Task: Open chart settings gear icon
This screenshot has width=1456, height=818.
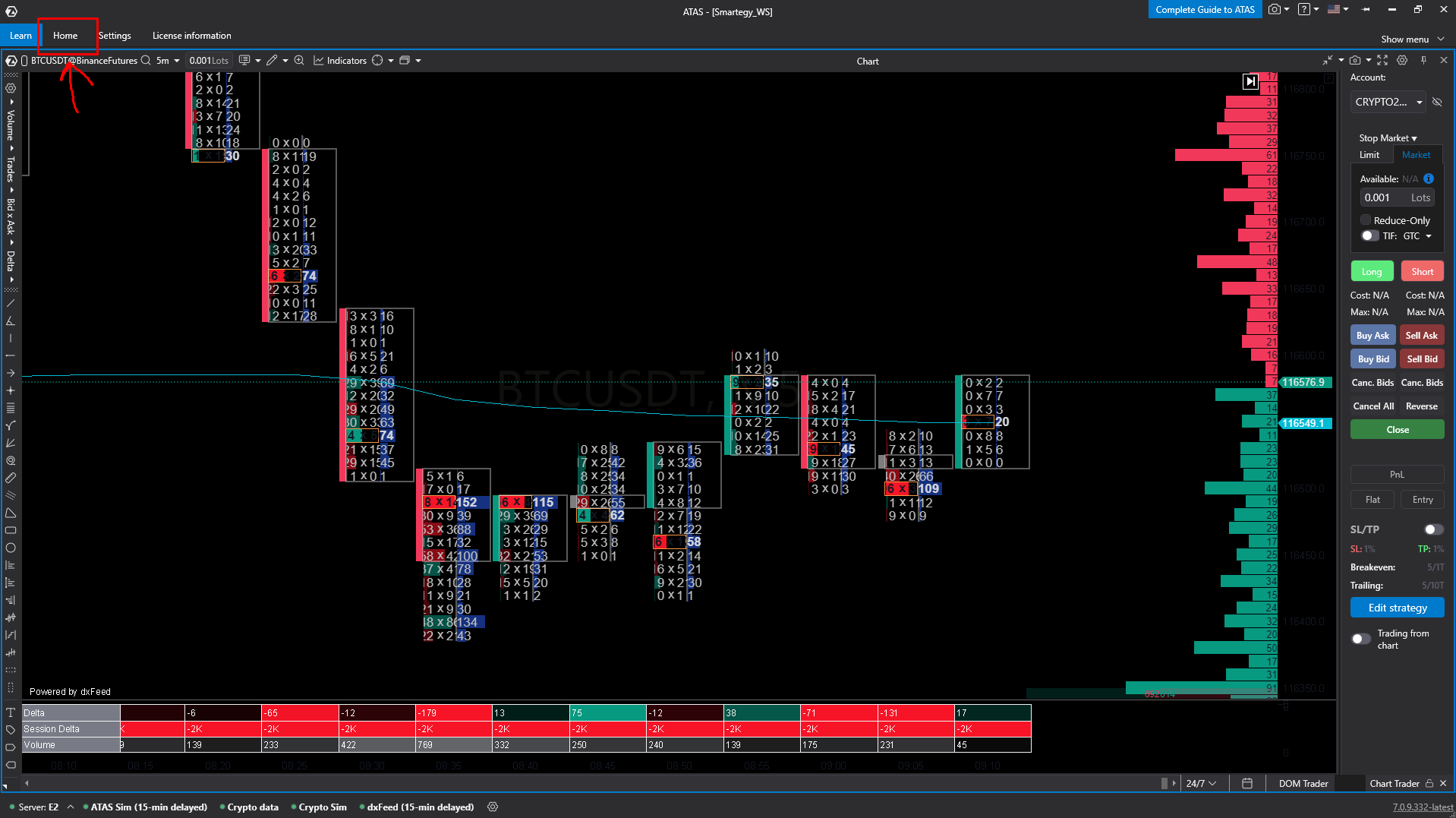Action: [1402, 61]
